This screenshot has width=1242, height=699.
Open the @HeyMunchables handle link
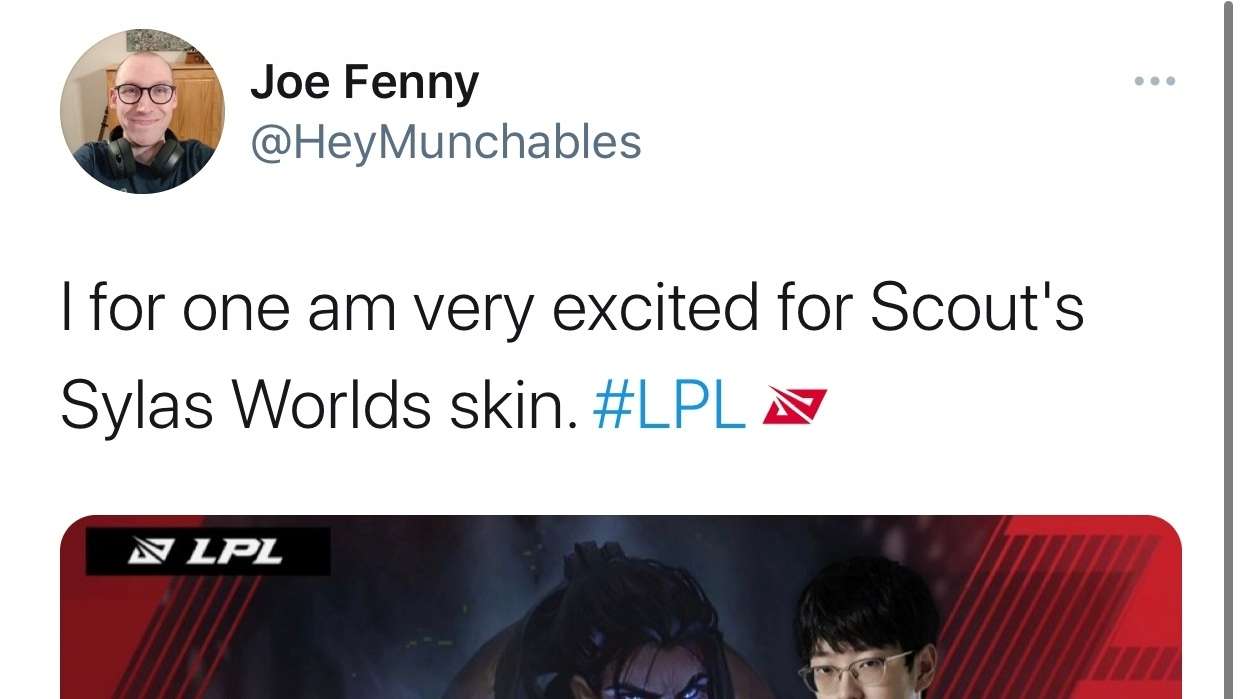point(446,142)
